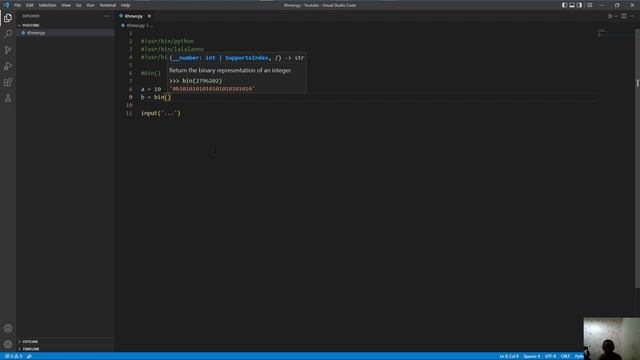Open the Search view in activity bar
640x360 pixels.
click(8, 33)
